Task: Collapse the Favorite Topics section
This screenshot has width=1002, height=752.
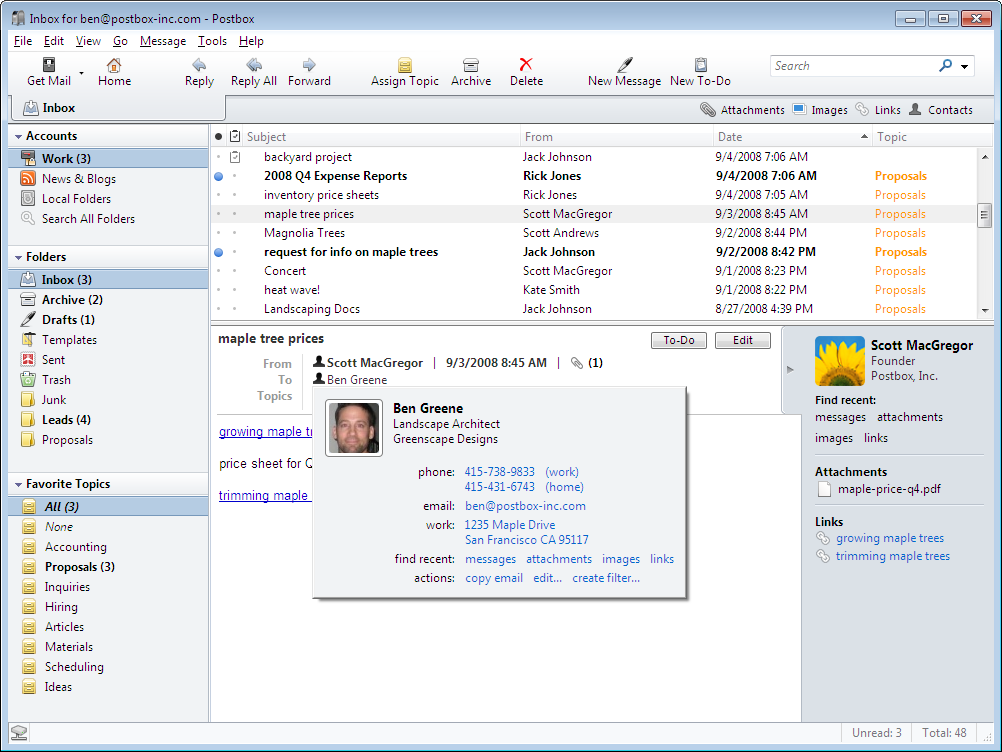Action: coord(18,484)
